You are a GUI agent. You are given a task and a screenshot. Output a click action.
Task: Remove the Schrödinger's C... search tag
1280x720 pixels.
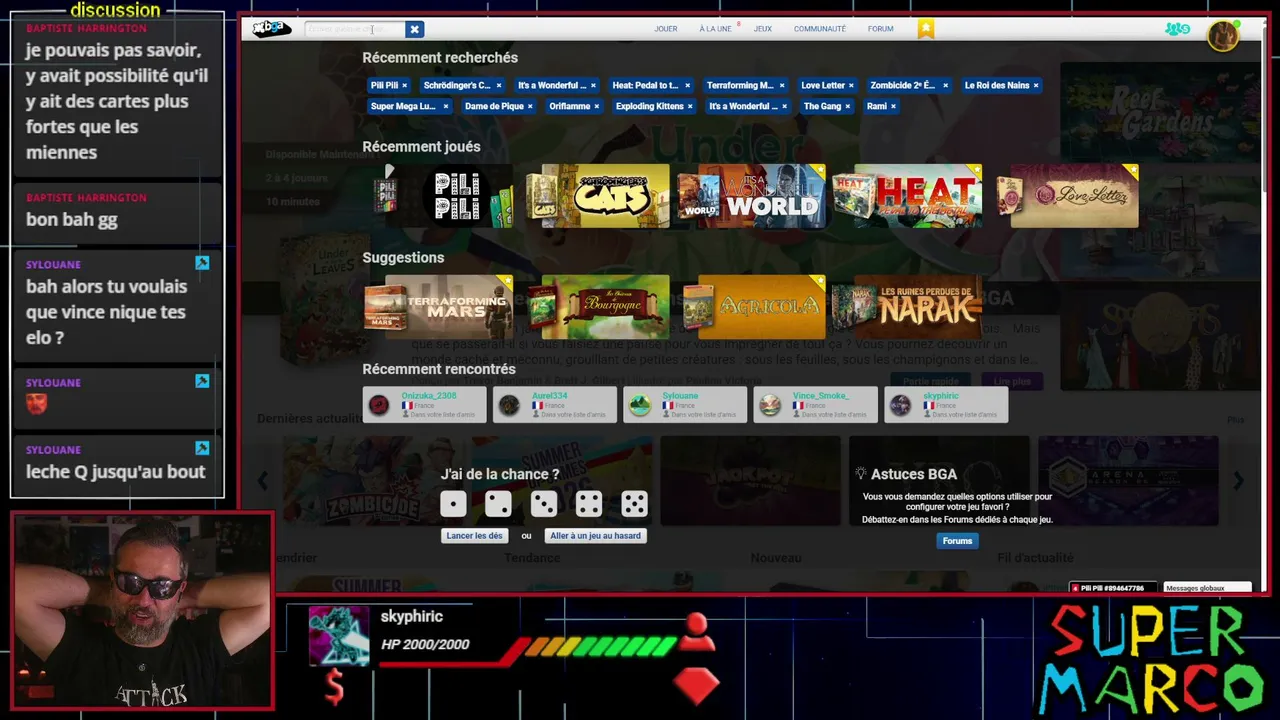499,86
